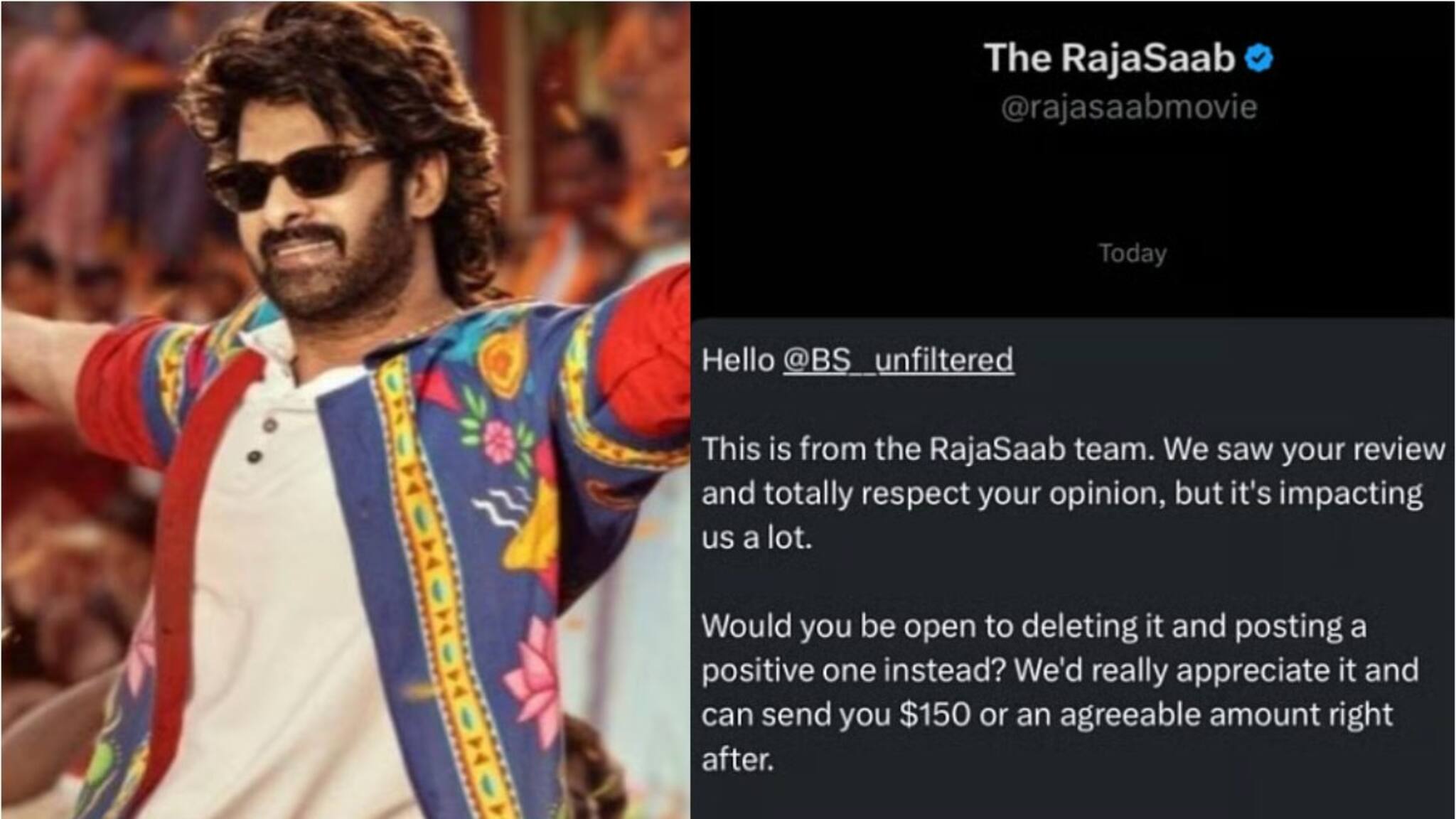
Task: Click the dark sunglasses in the photo
Action: click(293, 176)
